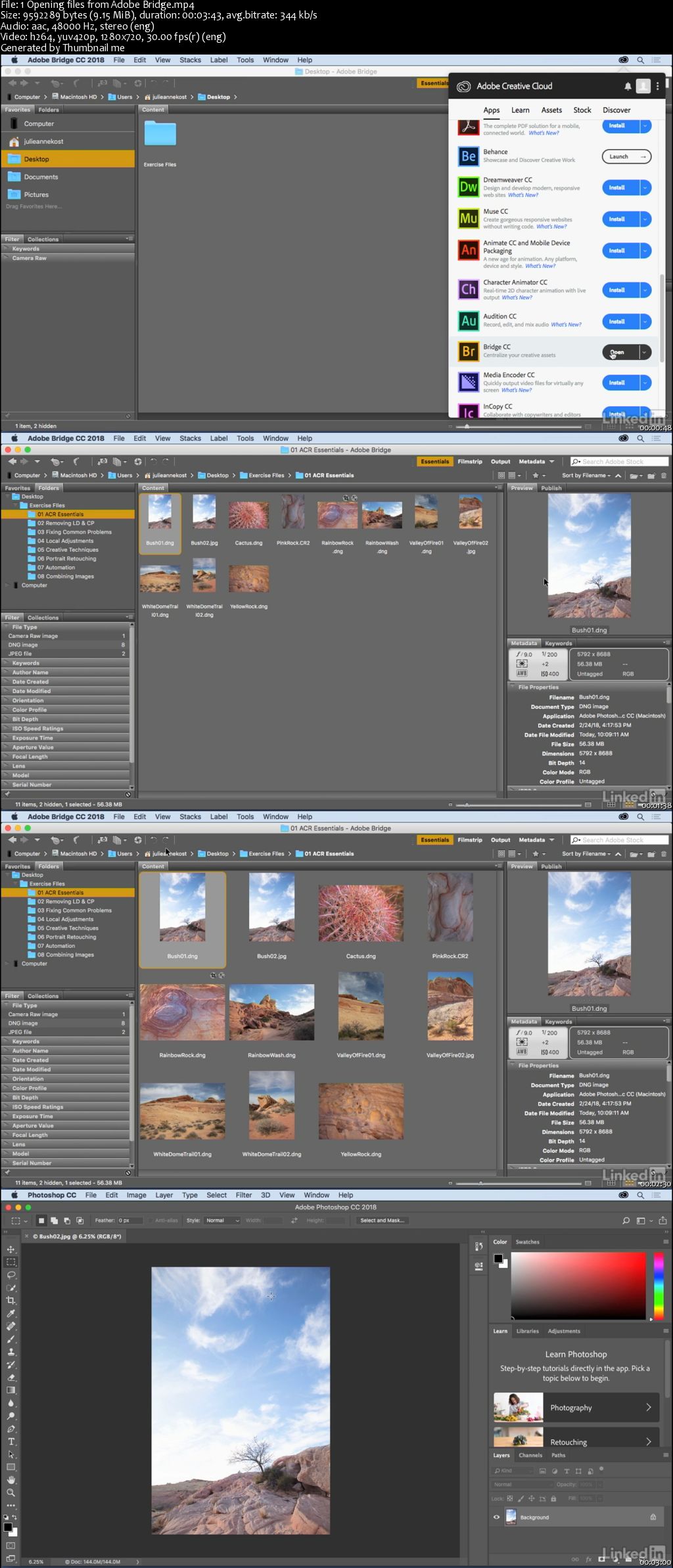Open Creative Cloud notifications bell

click(x=628, y=86)
